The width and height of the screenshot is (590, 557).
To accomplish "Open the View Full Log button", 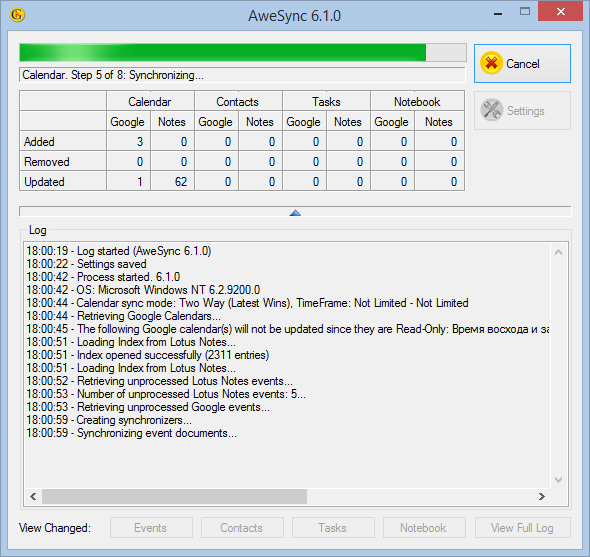I will (x=523, y=528).
